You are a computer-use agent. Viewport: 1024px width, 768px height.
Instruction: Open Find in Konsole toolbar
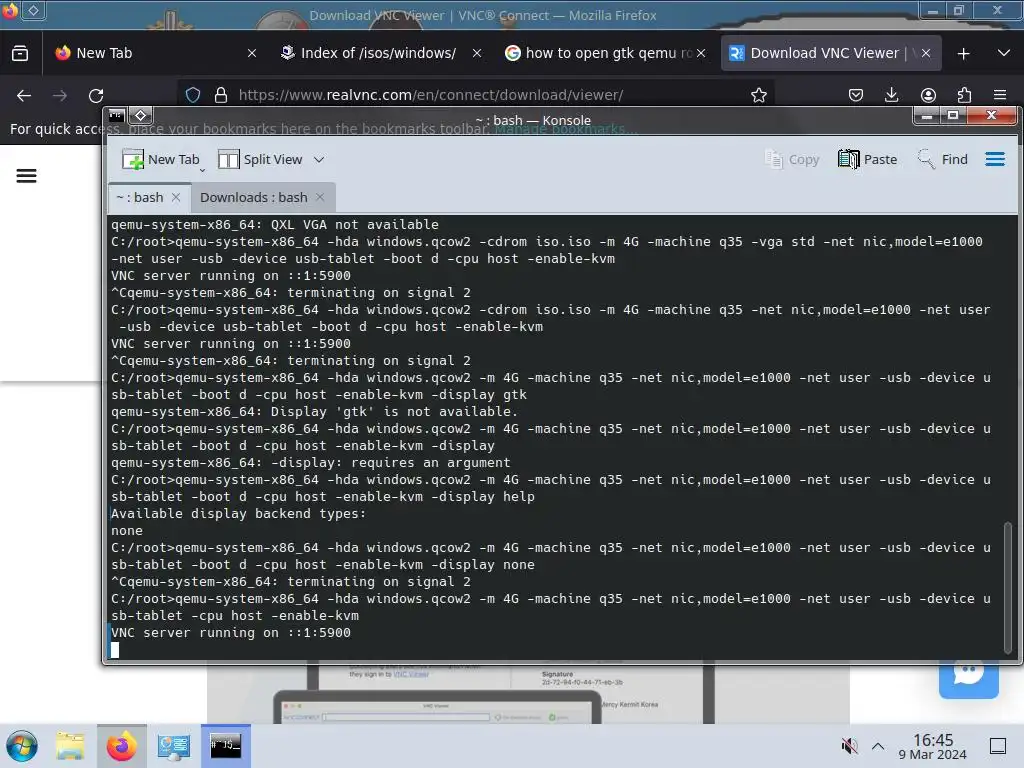(942, 159)
